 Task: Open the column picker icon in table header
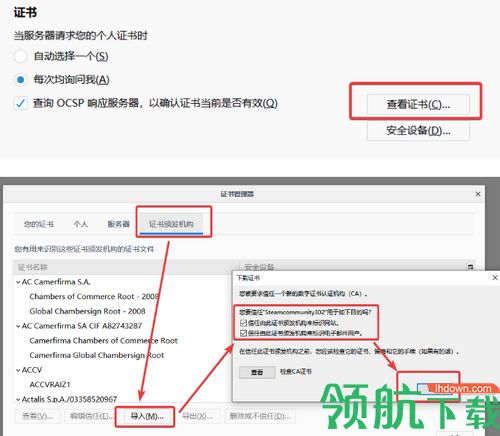click(x=470, y=267)
